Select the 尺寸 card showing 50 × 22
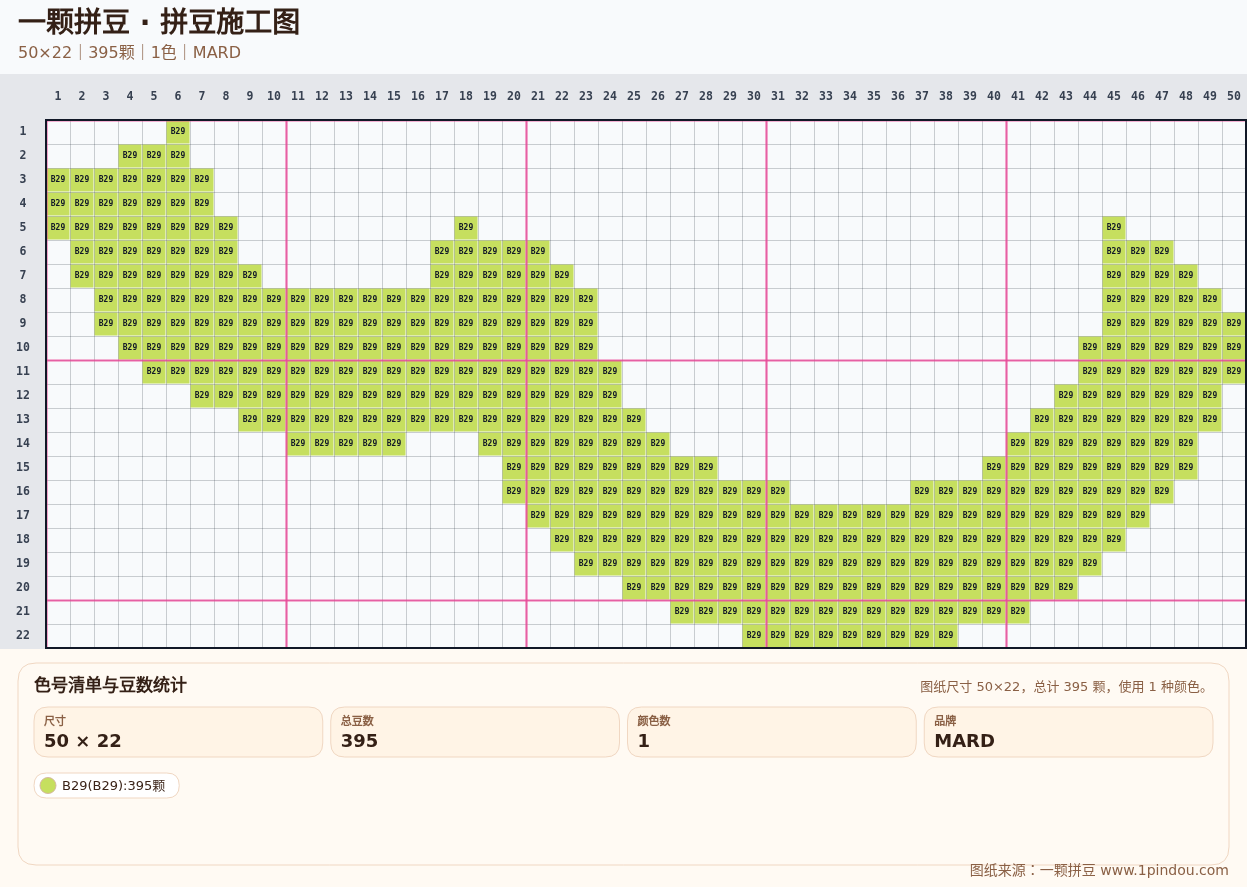This screenshot has height=887, width=1247. [x=178, y=732]
